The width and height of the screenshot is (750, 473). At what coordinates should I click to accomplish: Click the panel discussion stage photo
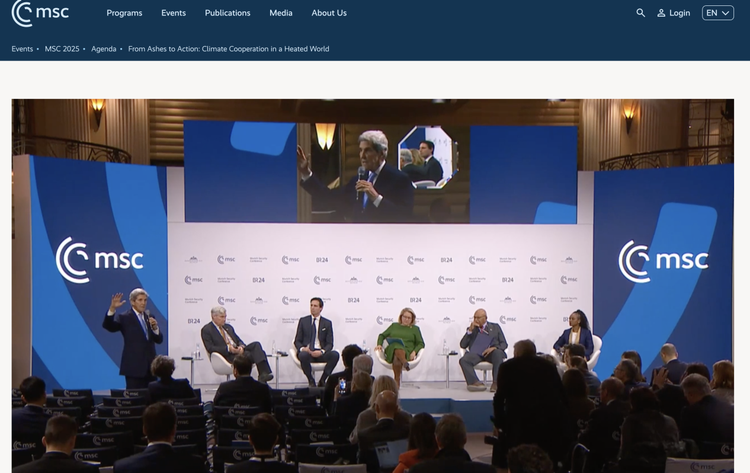373,286
